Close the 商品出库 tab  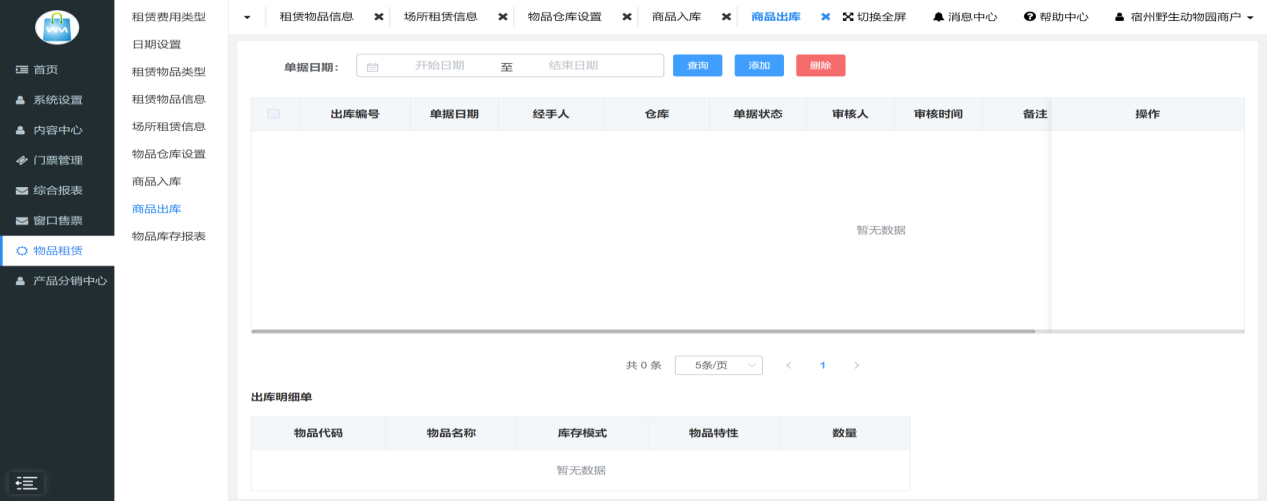pos(826,17)
